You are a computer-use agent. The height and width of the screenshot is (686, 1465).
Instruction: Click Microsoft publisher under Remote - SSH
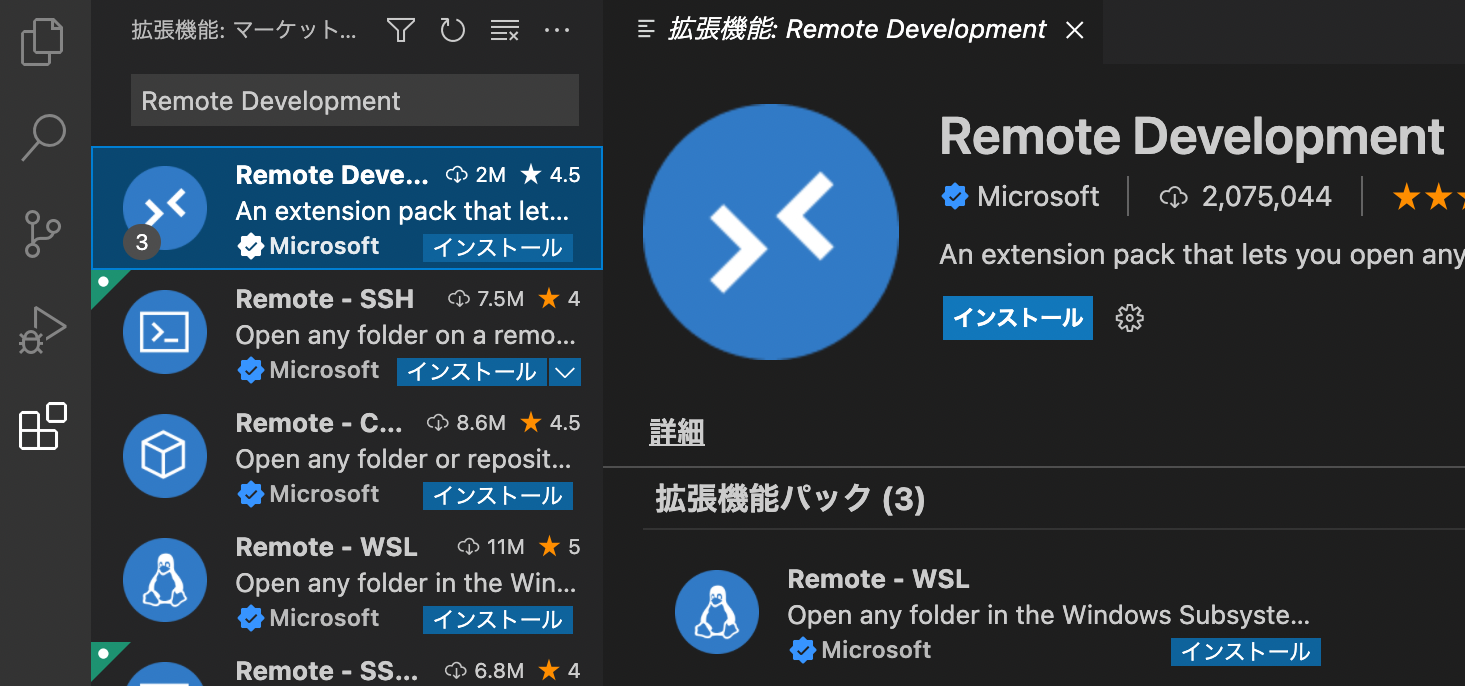point(324,370)
